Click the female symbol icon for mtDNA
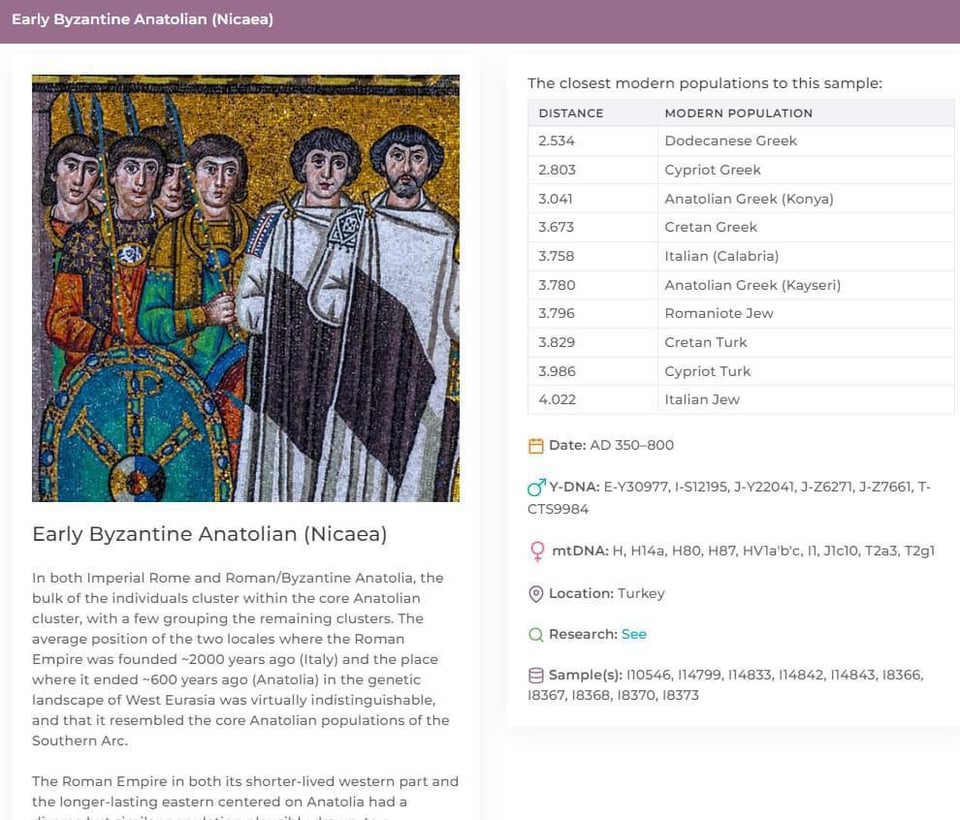Image resolution: width=960 pixels, height=820 pixels. click(x=537, y=552)
